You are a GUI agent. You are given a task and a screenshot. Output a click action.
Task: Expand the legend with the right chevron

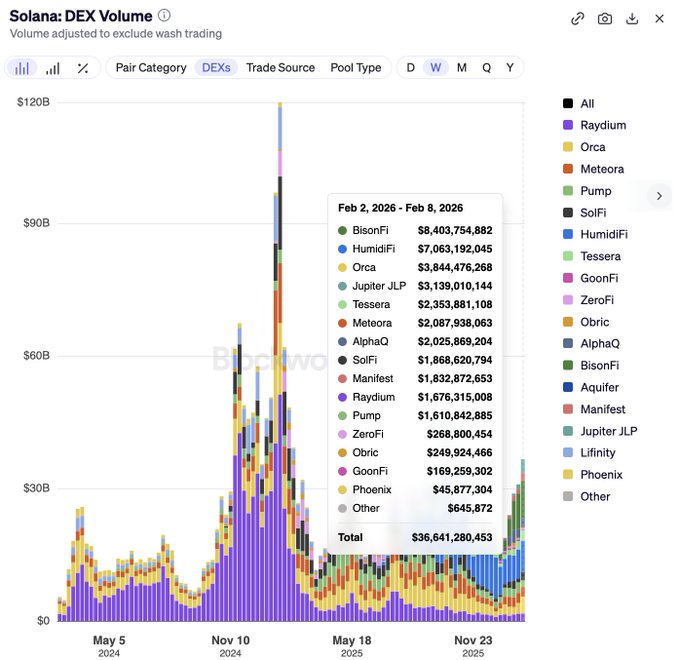tap(658, 196)
